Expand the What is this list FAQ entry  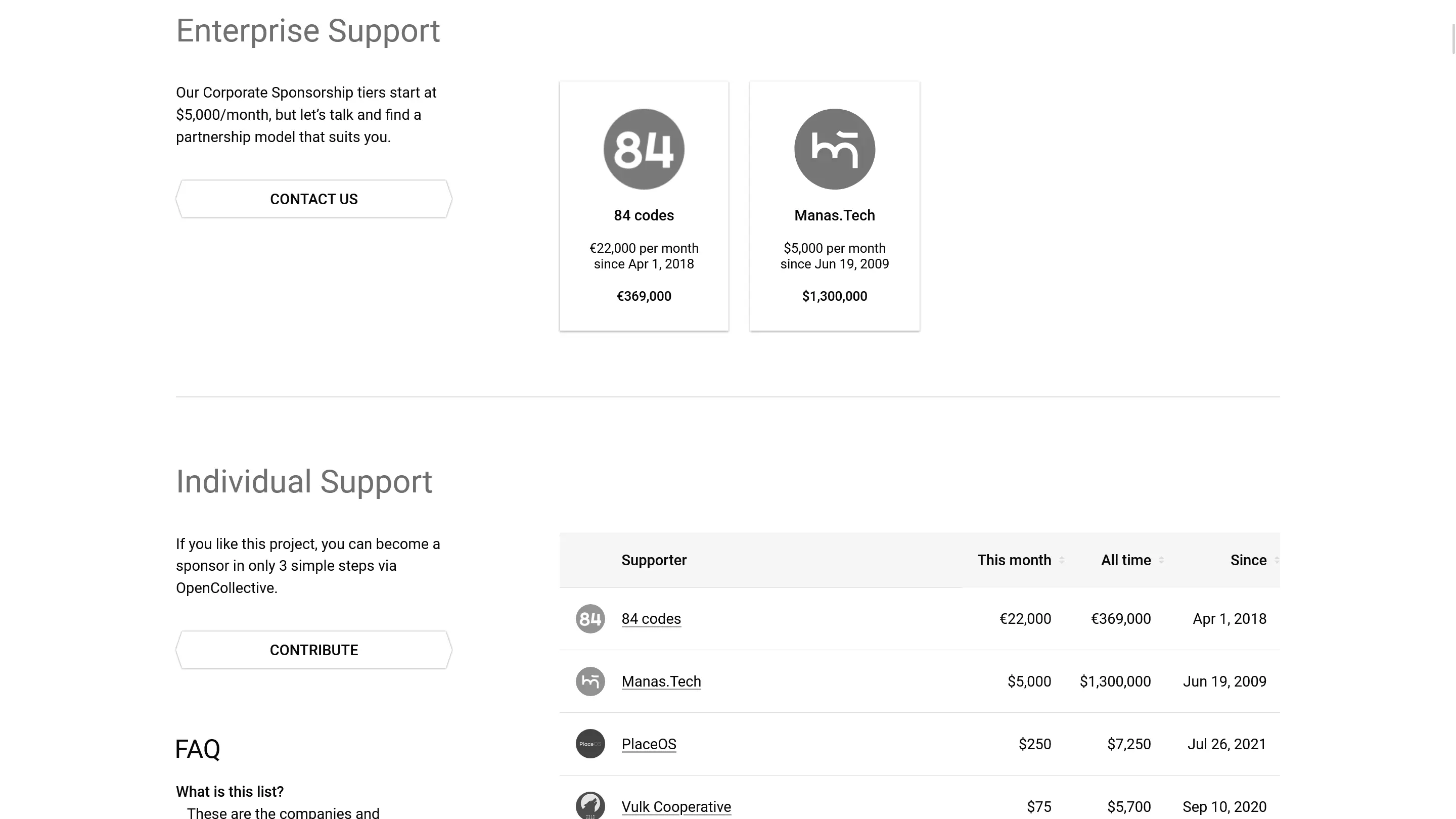click(230, 791)
